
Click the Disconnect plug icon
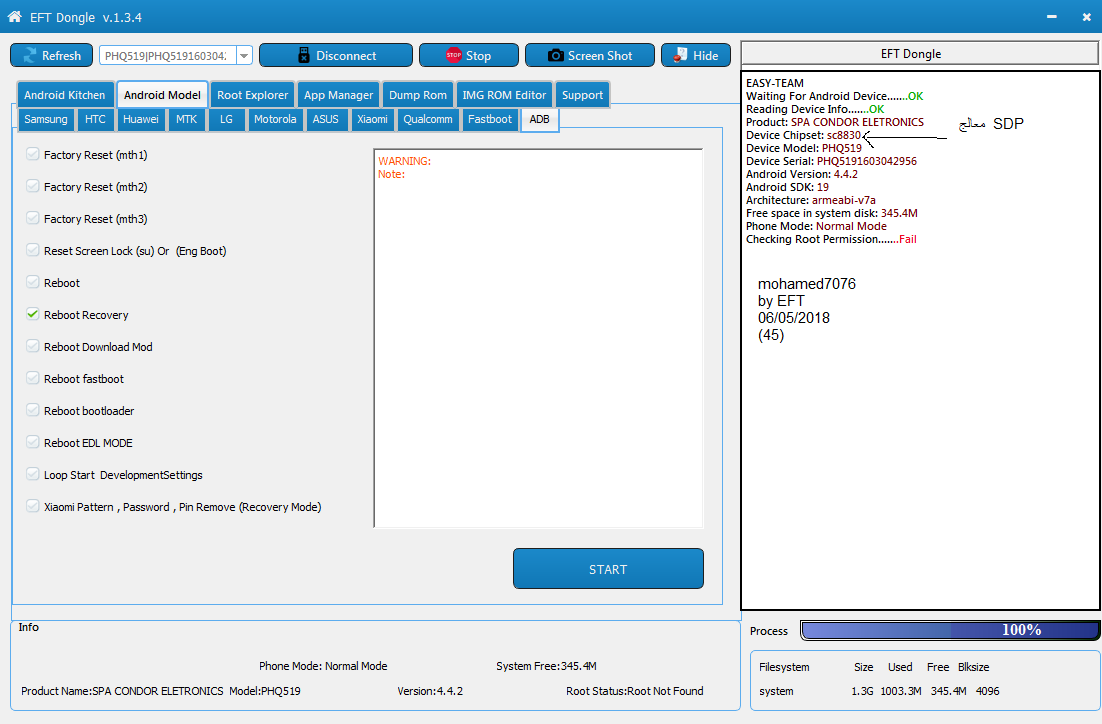pos(304,56)
